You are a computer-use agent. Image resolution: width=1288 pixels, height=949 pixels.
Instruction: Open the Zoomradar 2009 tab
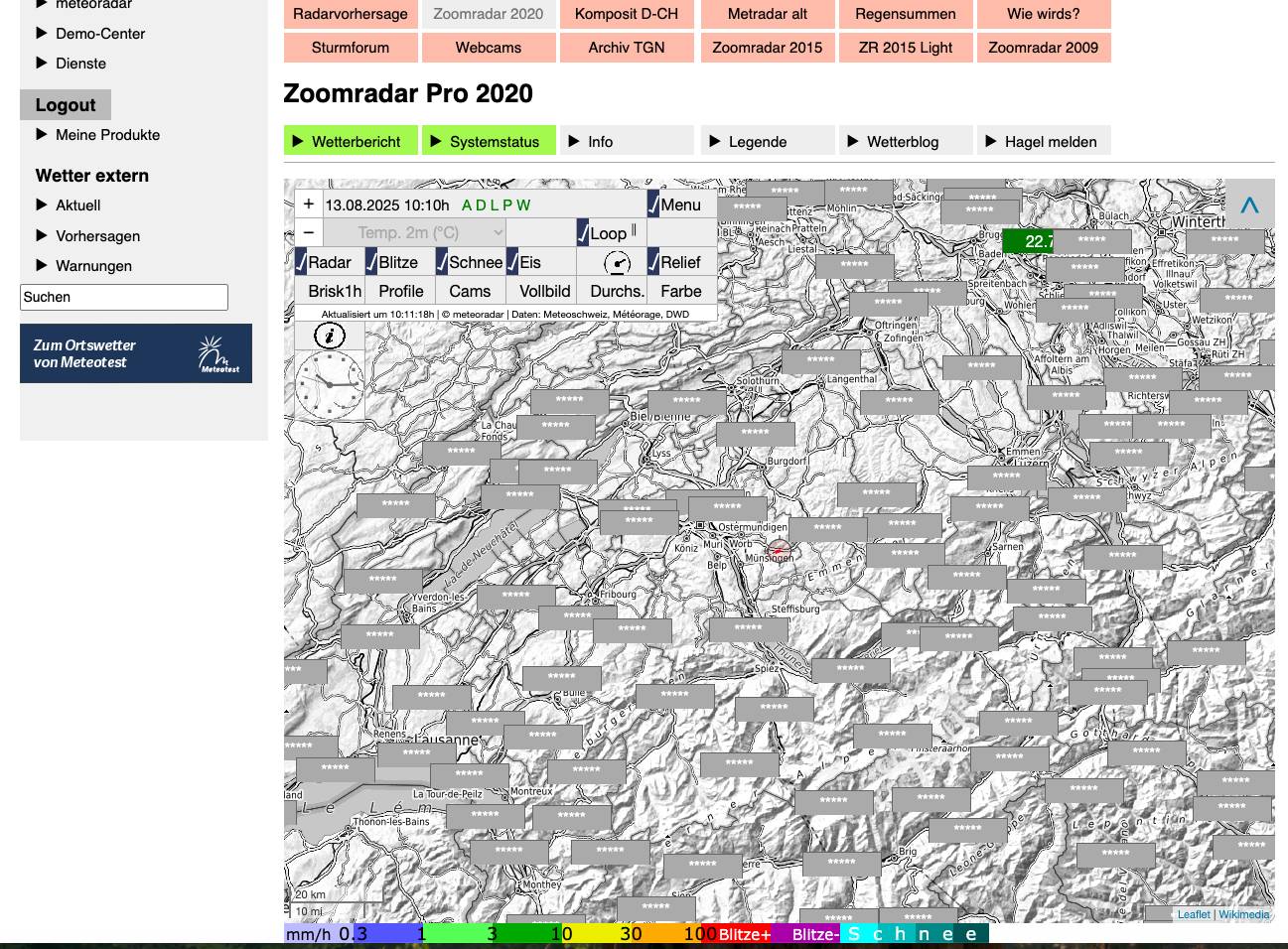pos(1044,47)
